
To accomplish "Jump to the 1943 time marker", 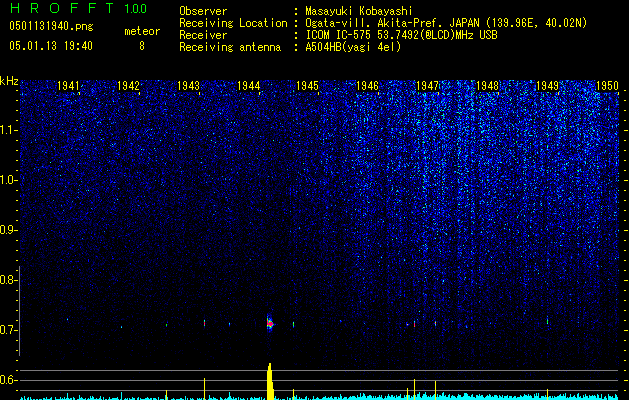I will pyautogui.click(x=188, y=85).
